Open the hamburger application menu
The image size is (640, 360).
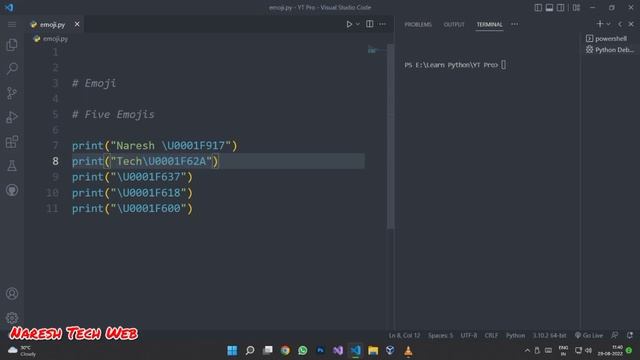pos(12,24)
